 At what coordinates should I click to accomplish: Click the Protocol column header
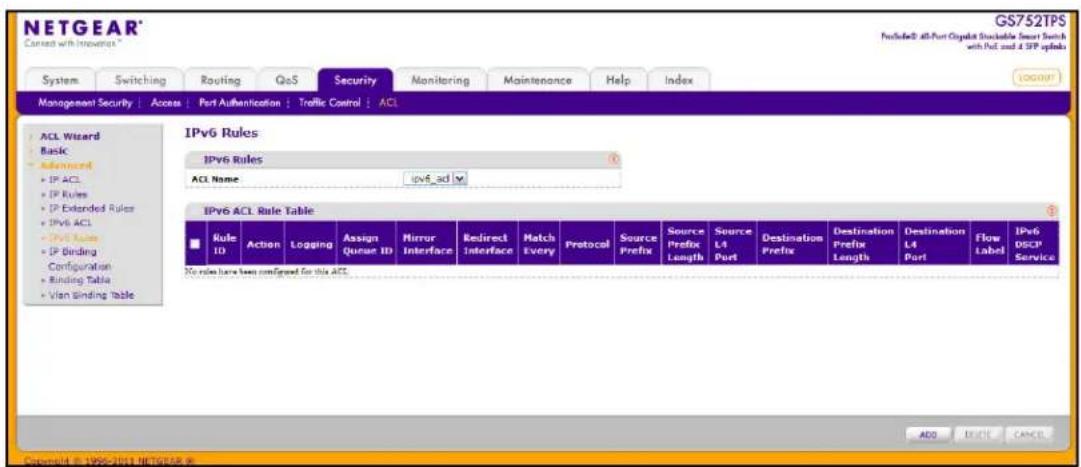point(587,244)
